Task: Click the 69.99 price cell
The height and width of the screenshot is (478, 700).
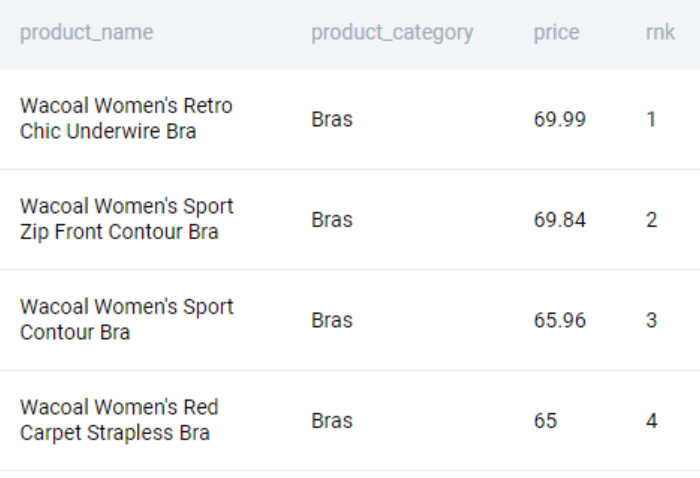Action: coord(560,120)
